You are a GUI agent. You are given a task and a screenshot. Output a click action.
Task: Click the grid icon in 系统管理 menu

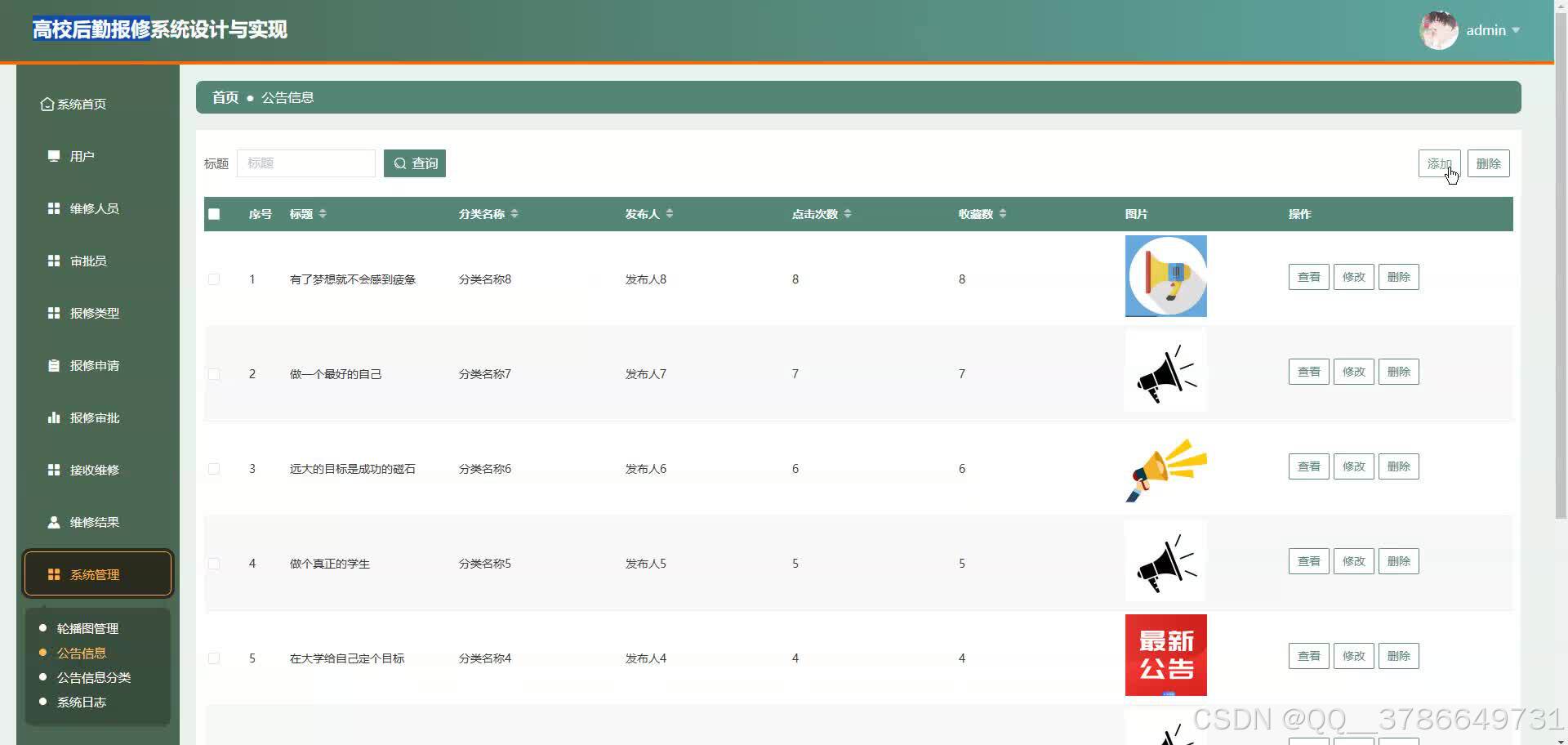coord(54,574)
